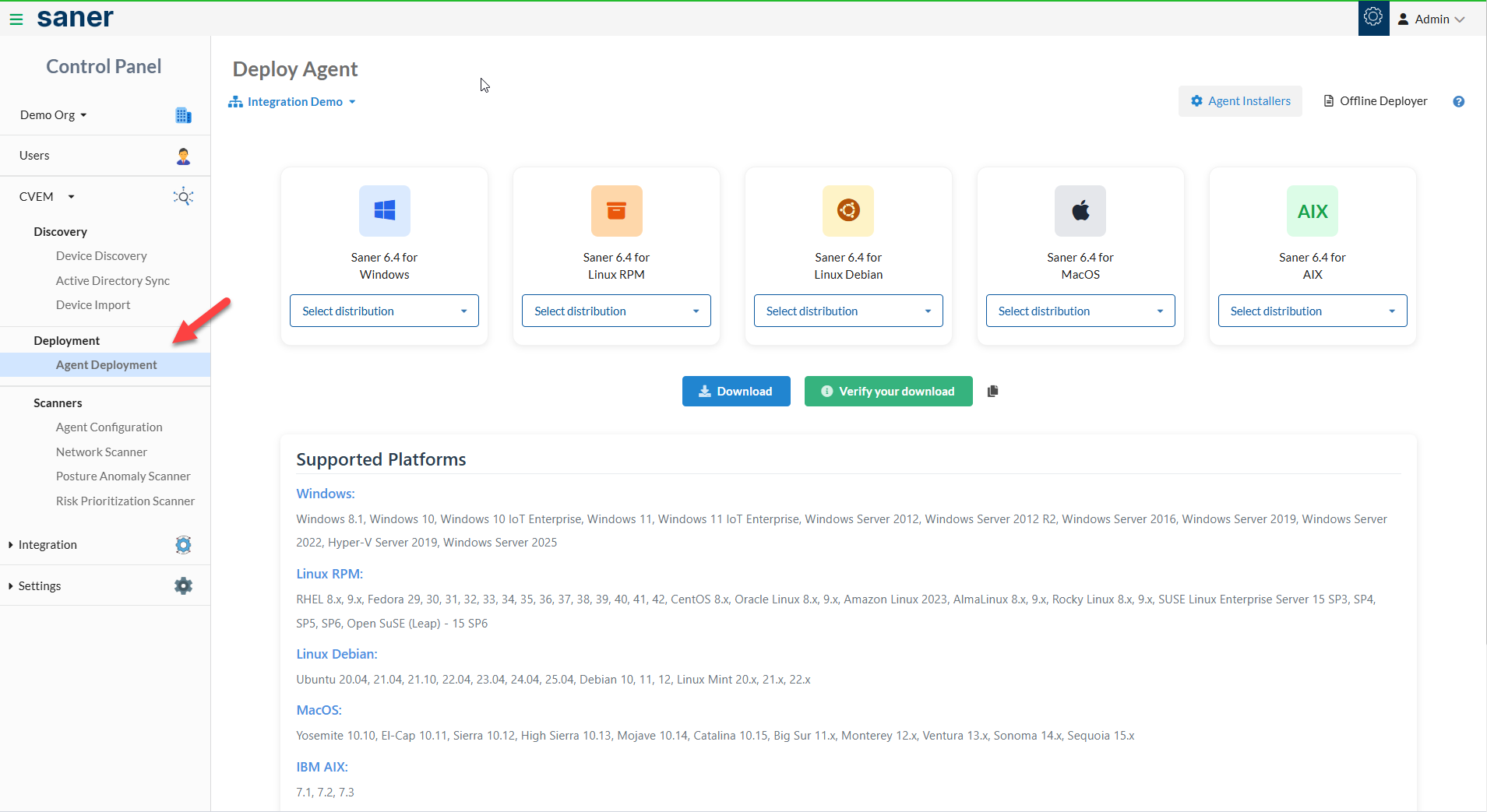Open the gear settings icon in top bar

[x=1373, y=17]
